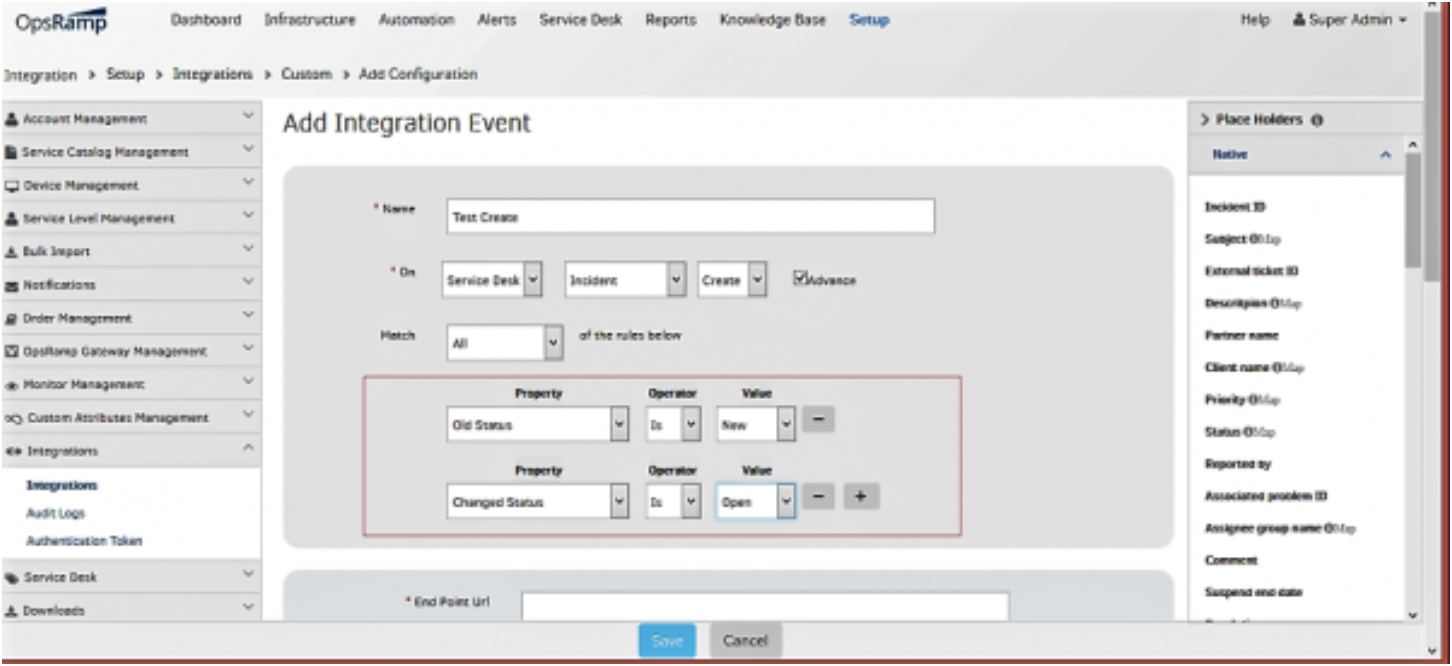Open the Knowledge Base menu
The image size is (1452, 666).
click(772, 20)
